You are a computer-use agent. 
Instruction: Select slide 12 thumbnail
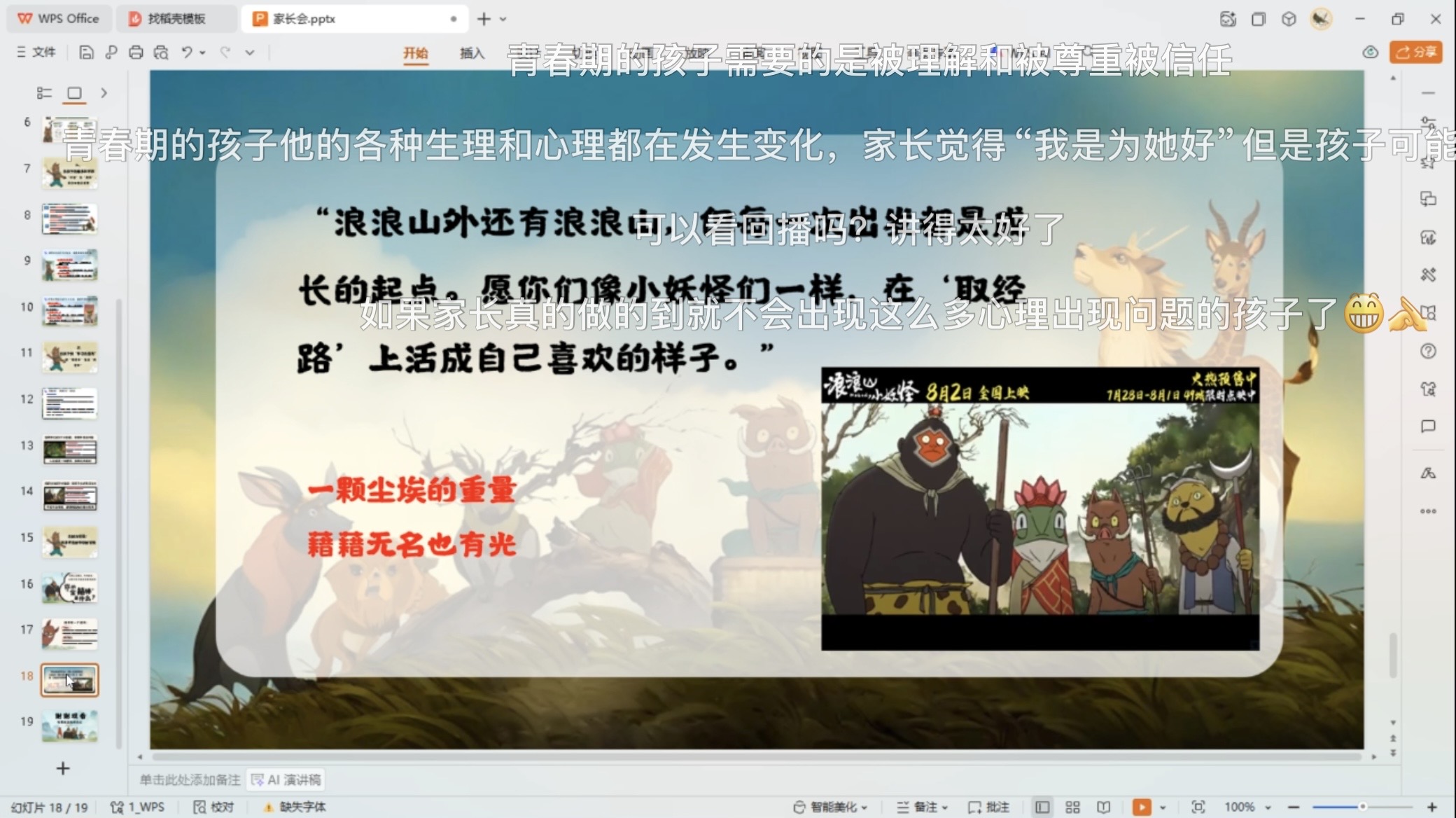click(x=69, y=403)
